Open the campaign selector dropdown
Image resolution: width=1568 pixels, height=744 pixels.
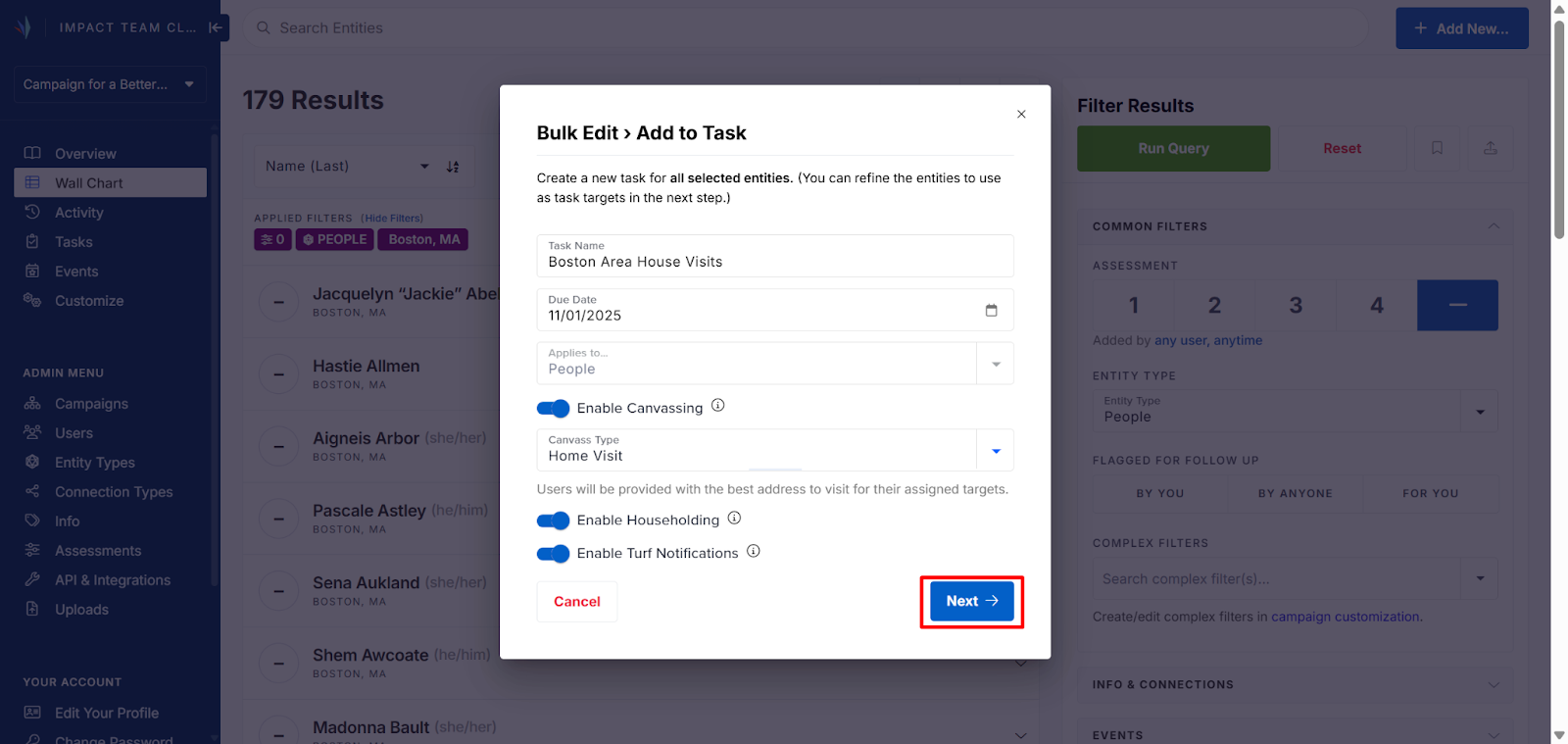(x=110, y=84)
